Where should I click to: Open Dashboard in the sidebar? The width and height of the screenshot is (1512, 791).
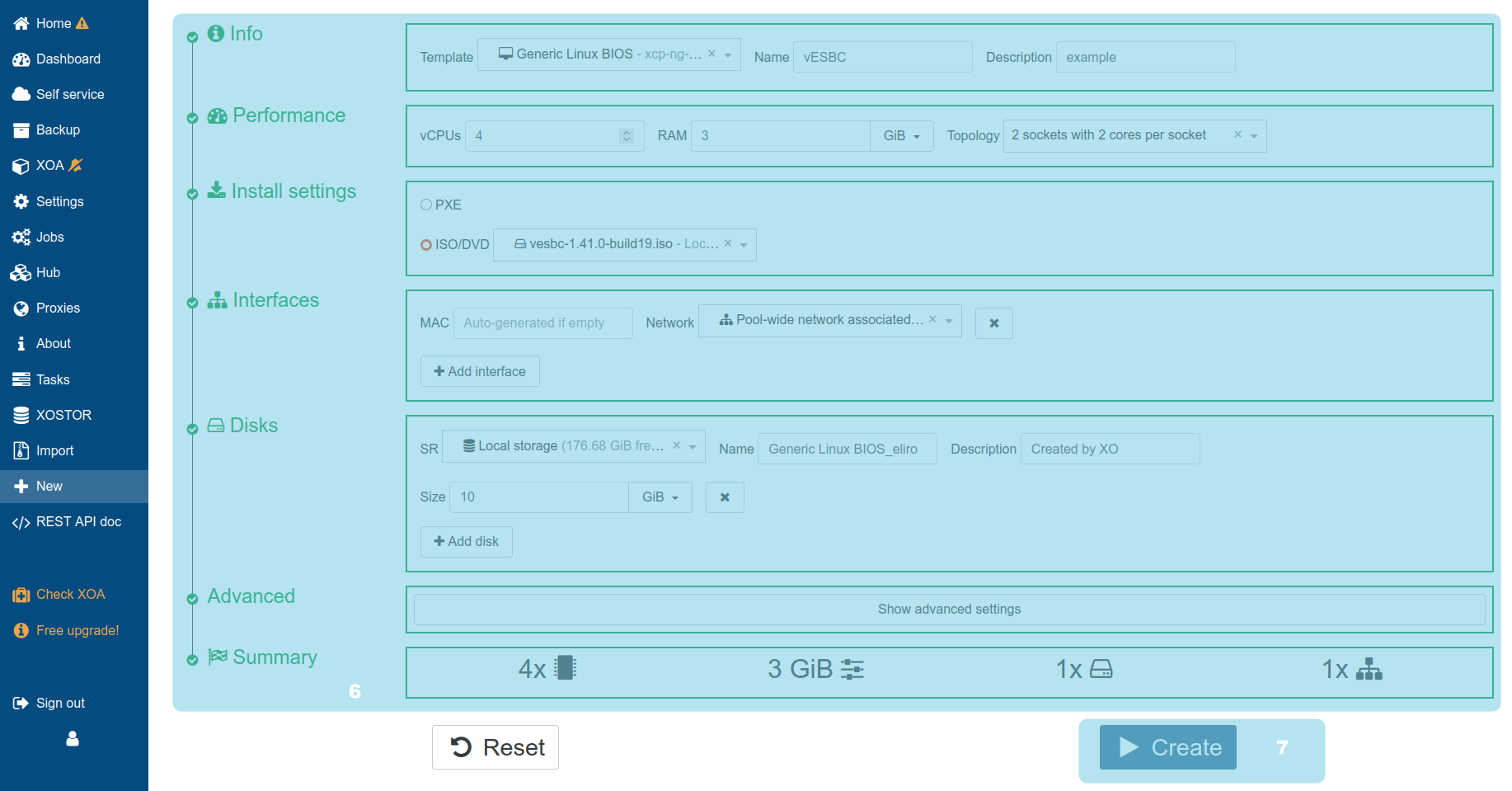74,59
